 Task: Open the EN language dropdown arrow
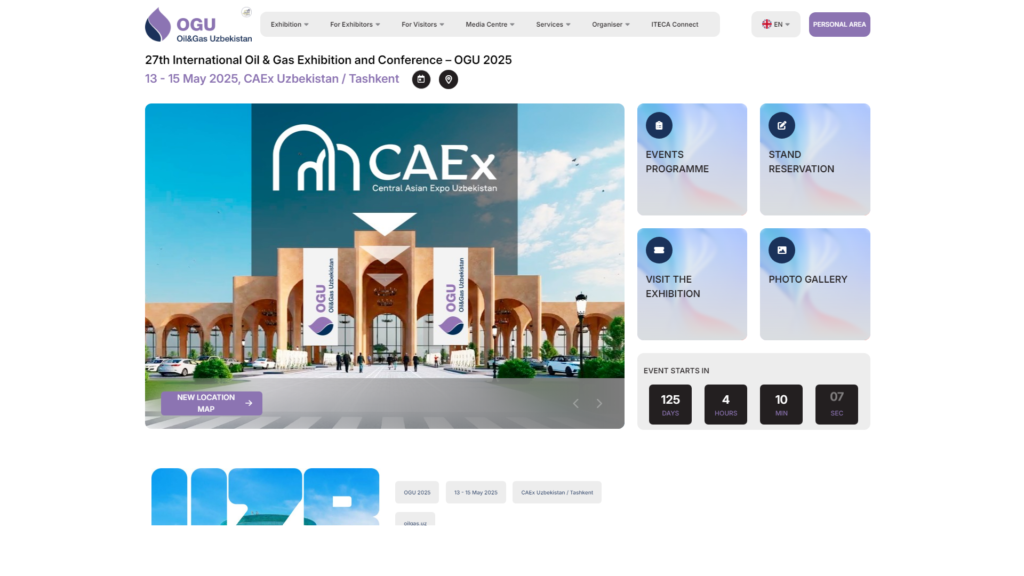pyautogui.click(x=788, y=25)
